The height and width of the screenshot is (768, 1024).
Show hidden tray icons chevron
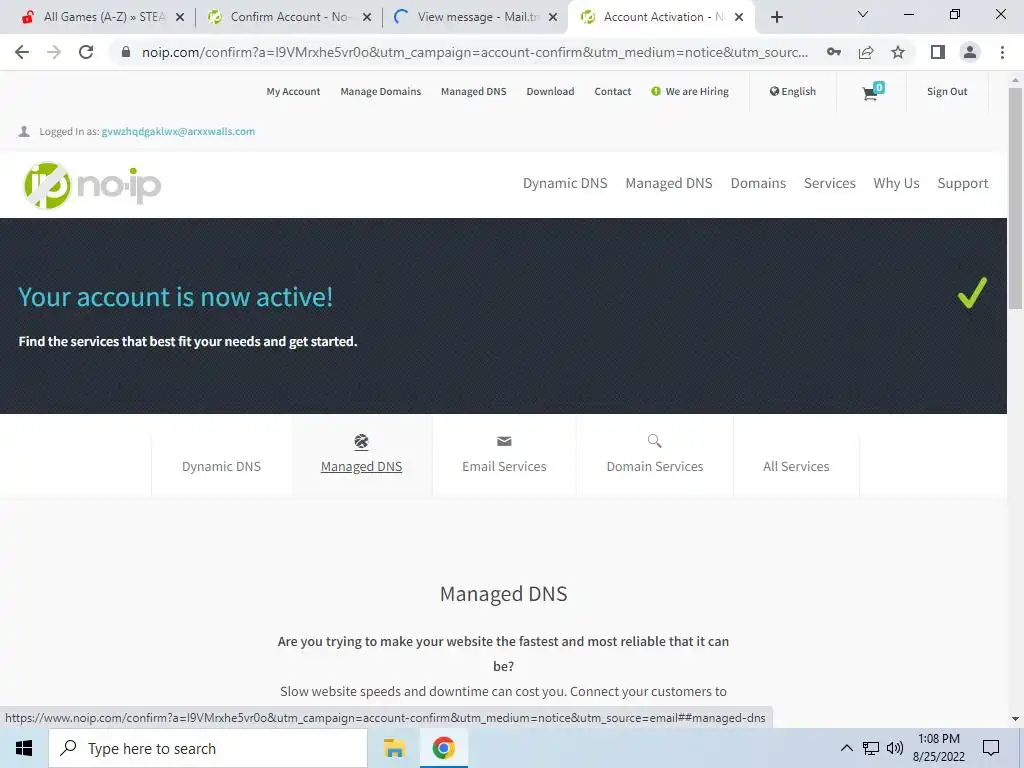point(846,748)
